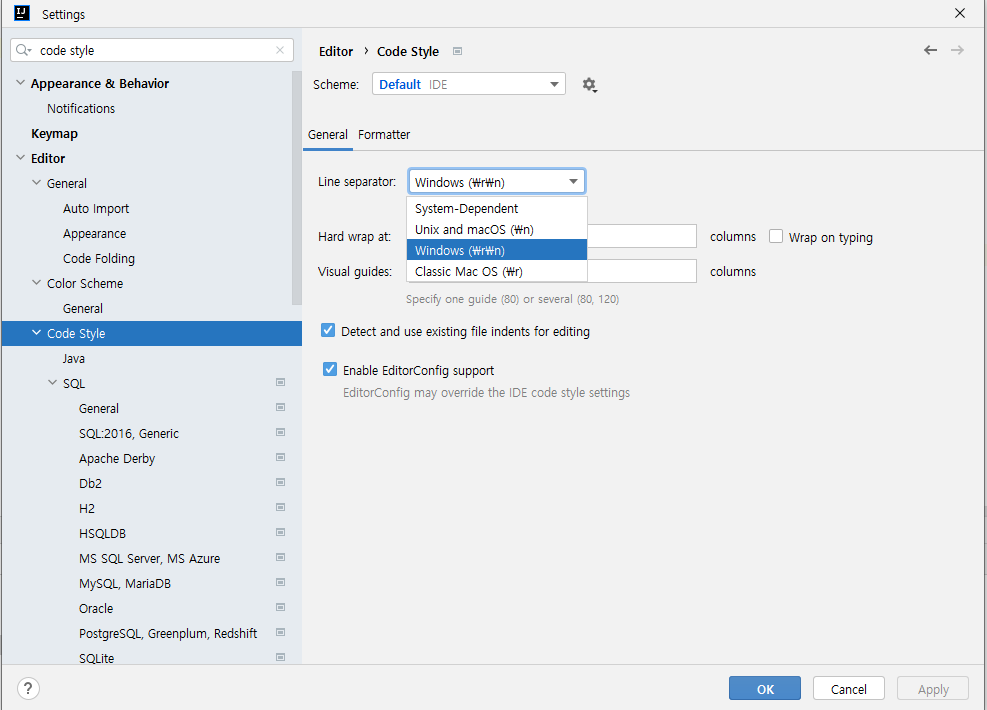Choose Classic Mac OS line separator
The image size is (987, 710).
tap(497, 271)
